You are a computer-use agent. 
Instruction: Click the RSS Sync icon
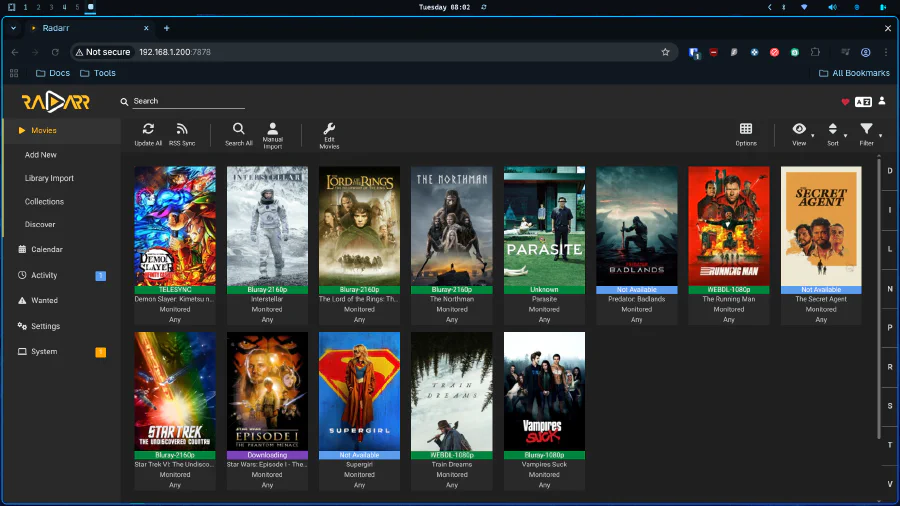(182, 129)
